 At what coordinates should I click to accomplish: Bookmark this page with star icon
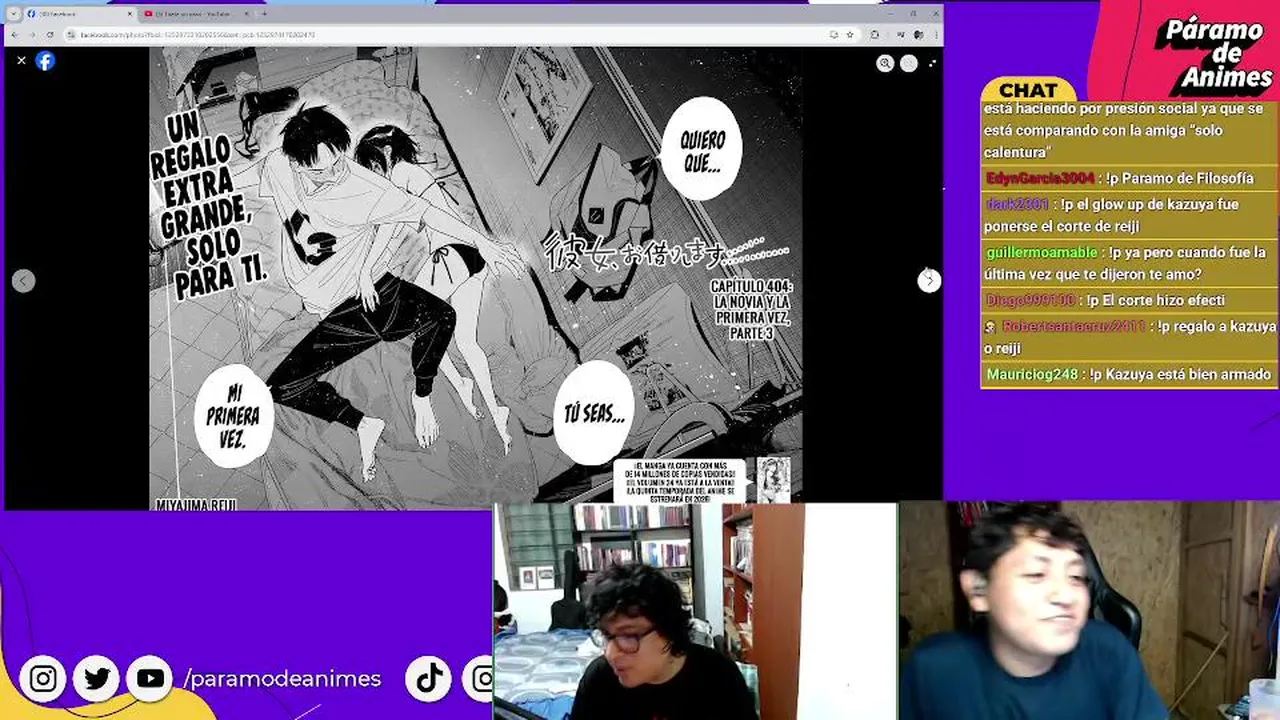click(x=850, y=34)
